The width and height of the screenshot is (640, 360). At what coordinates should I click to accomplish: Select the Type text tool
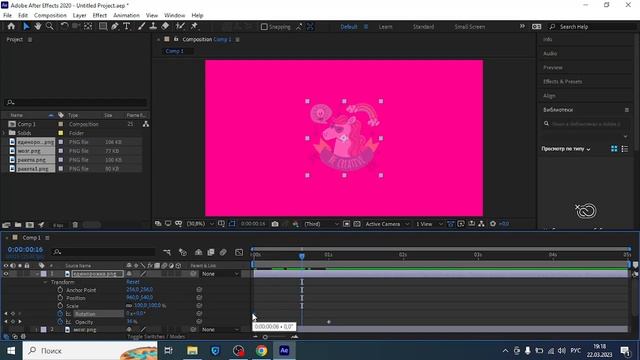click(x=127, y=27)
